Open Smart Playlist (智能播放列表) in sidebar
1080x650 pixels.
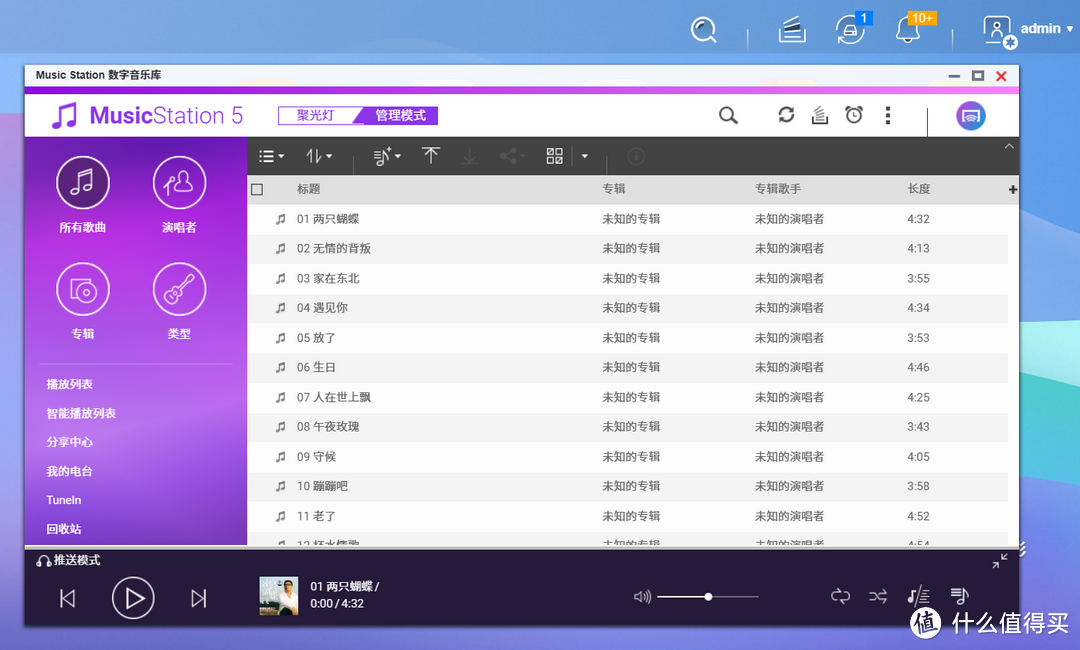click(81, 413)
